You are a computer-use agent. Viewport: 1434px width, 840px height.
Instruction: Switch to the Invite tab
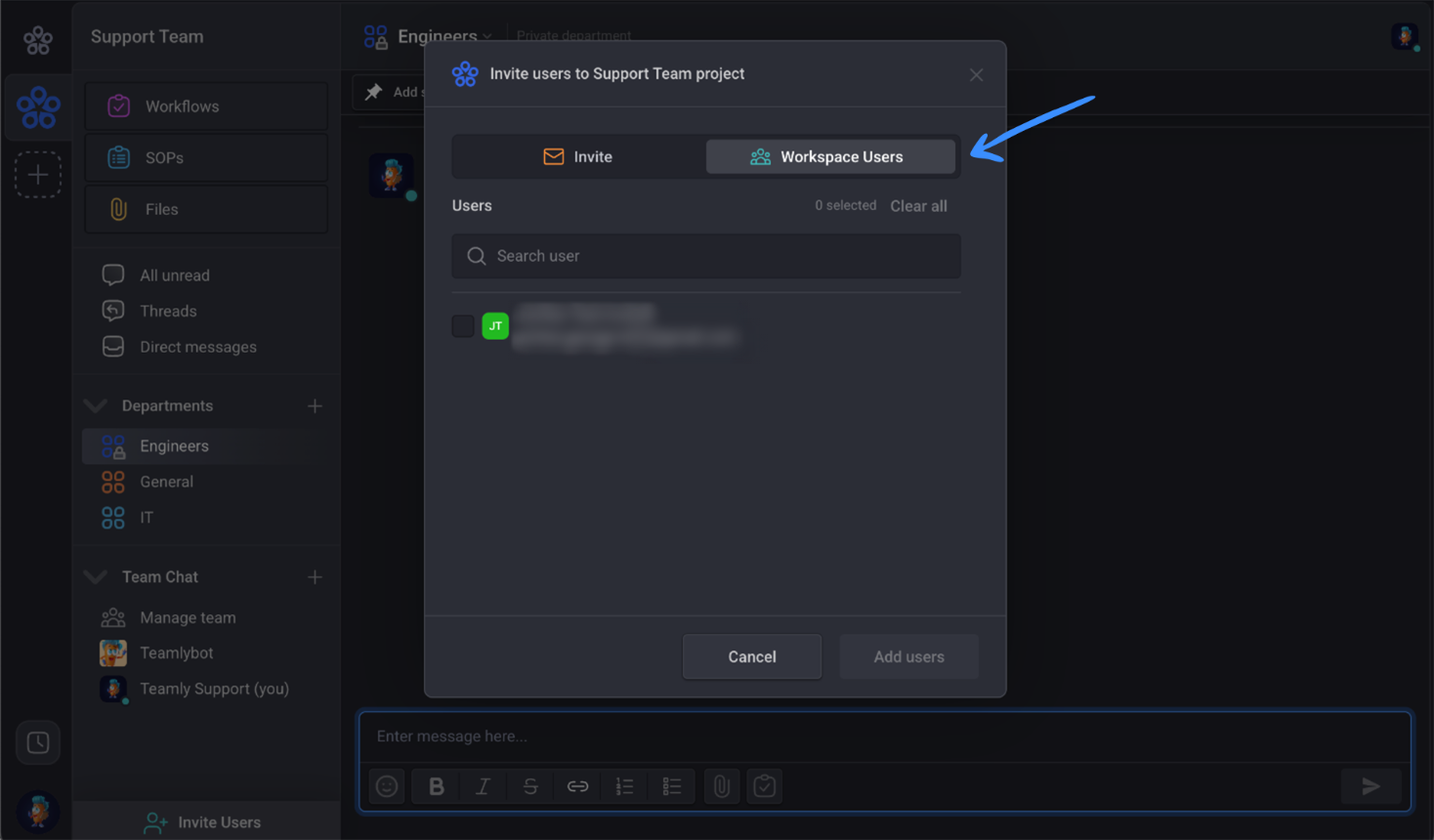pyautogui.click(x=578, y=156)
